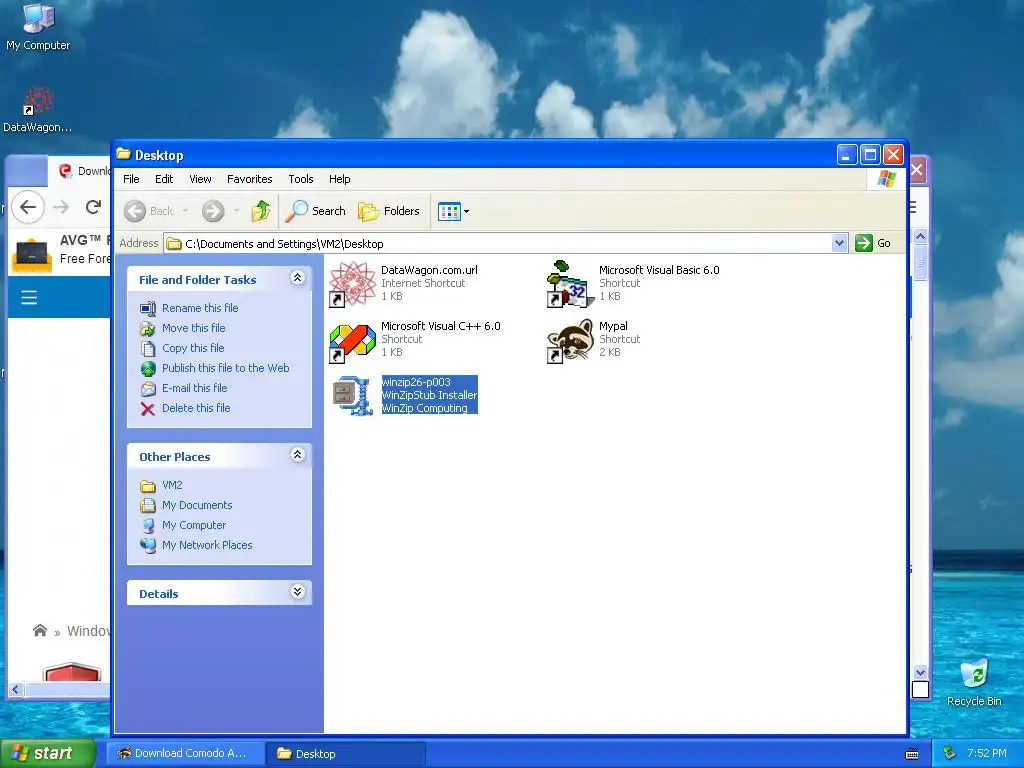This screenshot has height=768, width=1024.
Task: Open the Forward history dropdown arrow
Action: pos(236,211)
